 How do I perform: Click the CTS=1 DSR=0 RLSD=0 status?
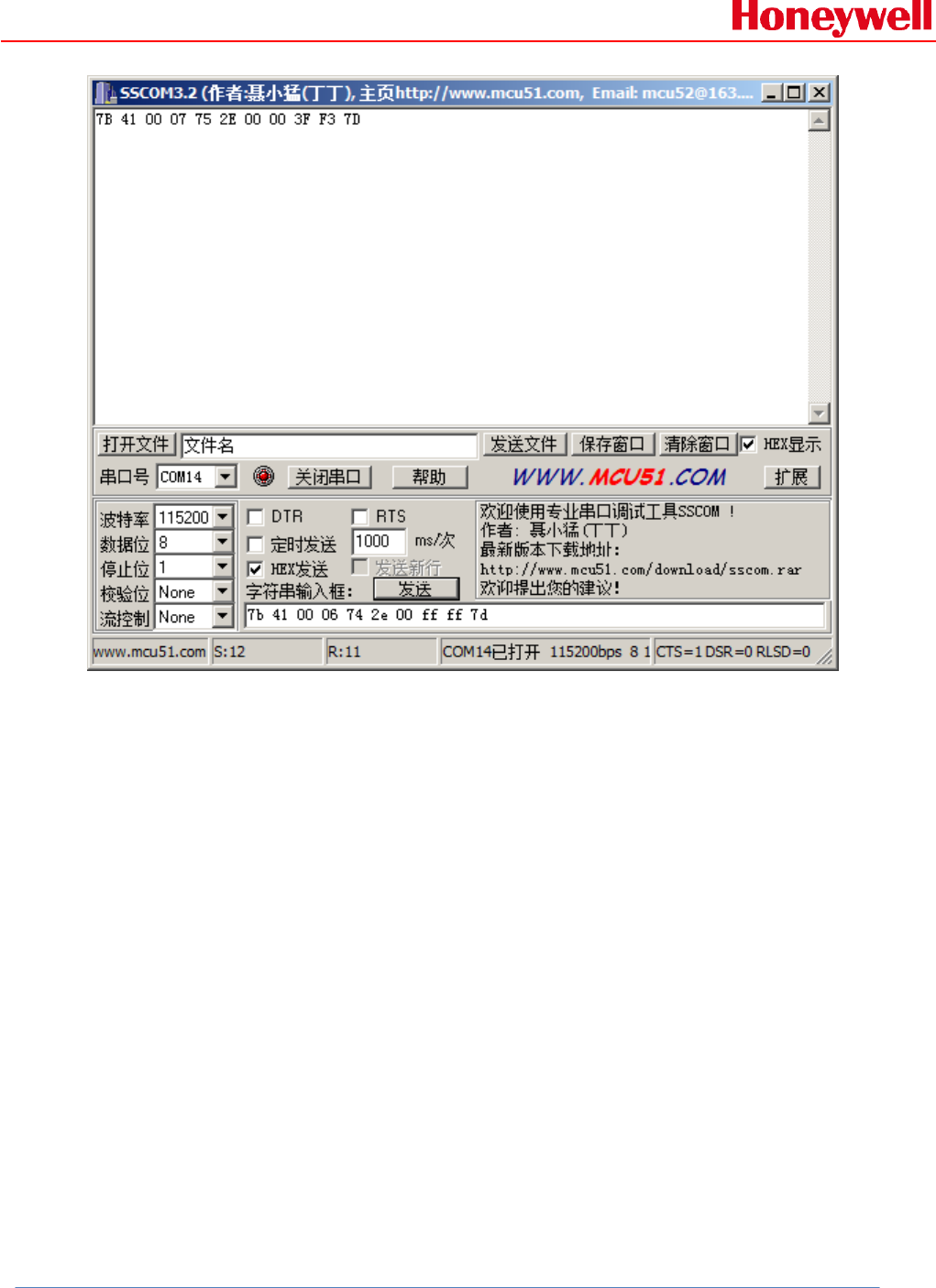pos(733,652)
